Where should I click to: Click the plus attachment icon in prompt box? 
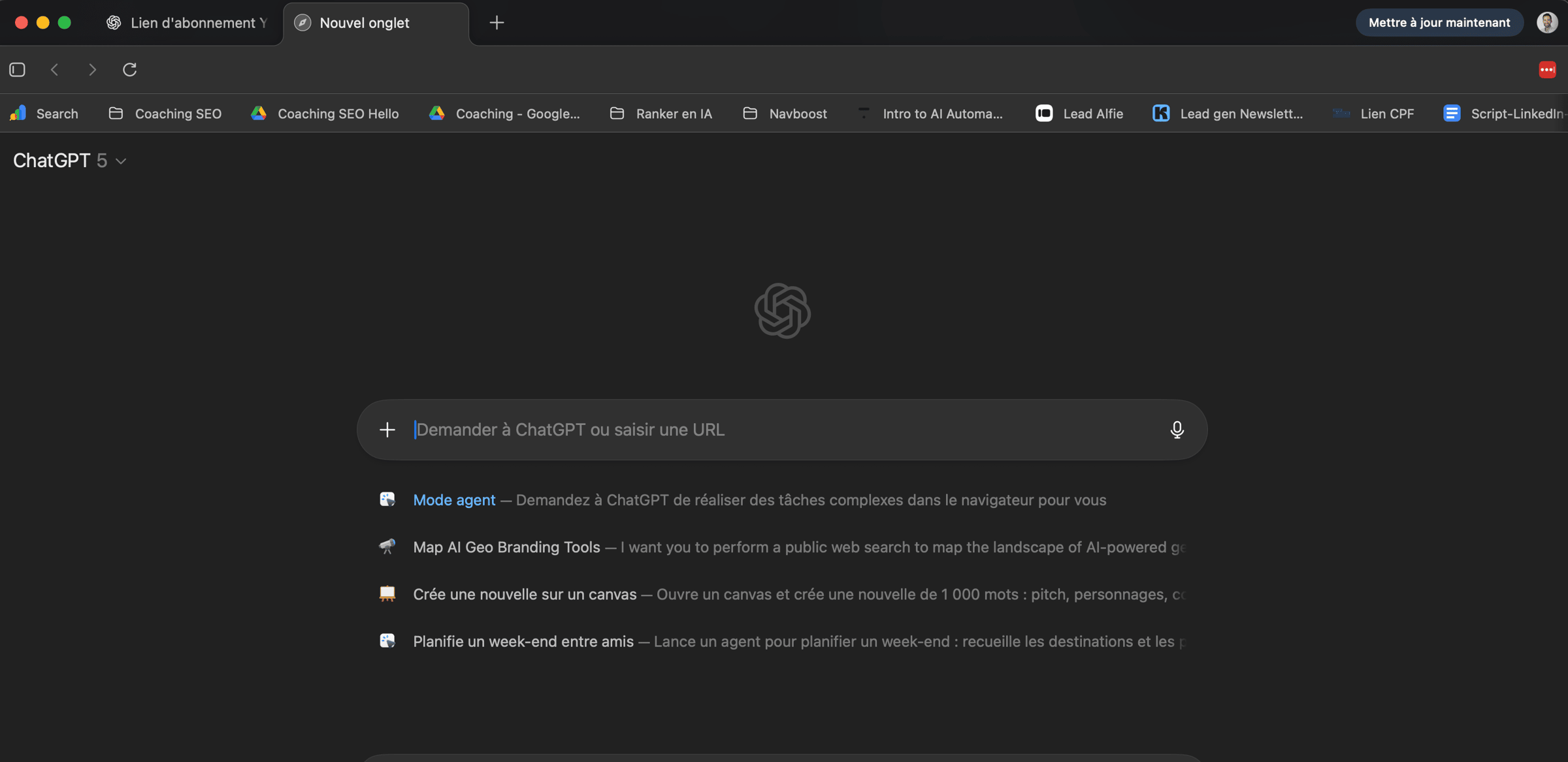point(387,430)
